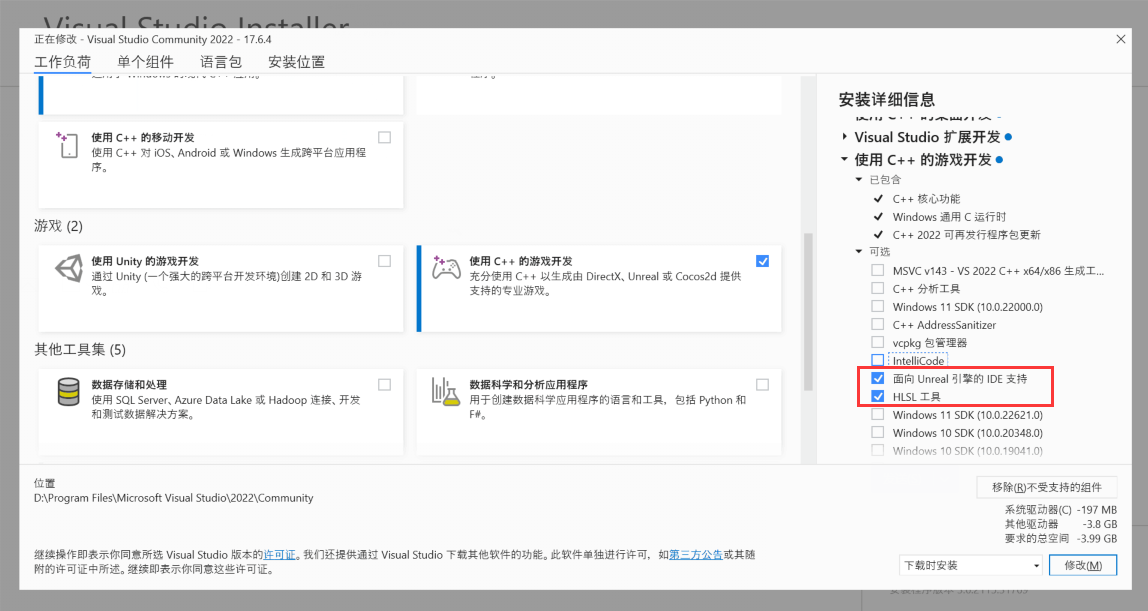1148x611 pixels.
Task: Check Windows 10 SDK (10.0.20348.0) option
Action: [877, 432]
